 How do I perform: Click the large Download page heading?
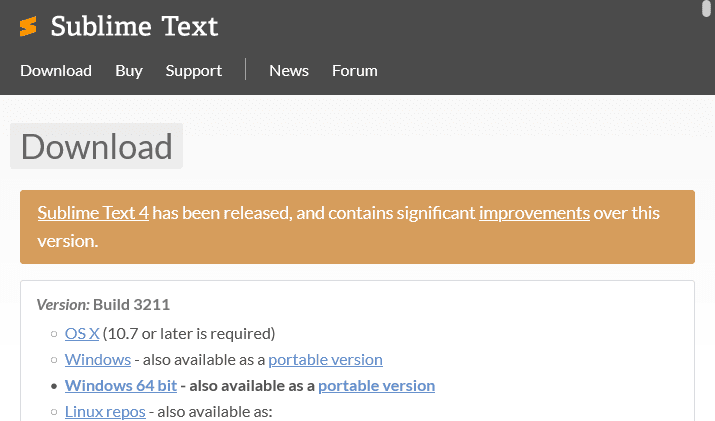96,146
